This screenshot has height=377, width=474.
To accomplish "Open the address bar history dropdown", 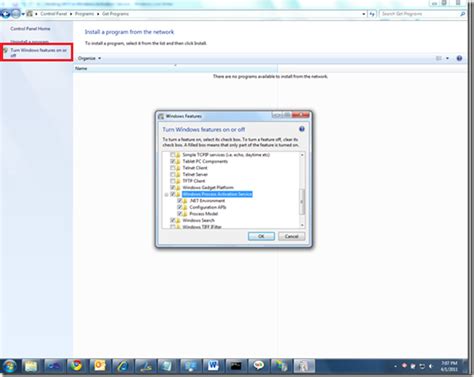I will point(364,14).
